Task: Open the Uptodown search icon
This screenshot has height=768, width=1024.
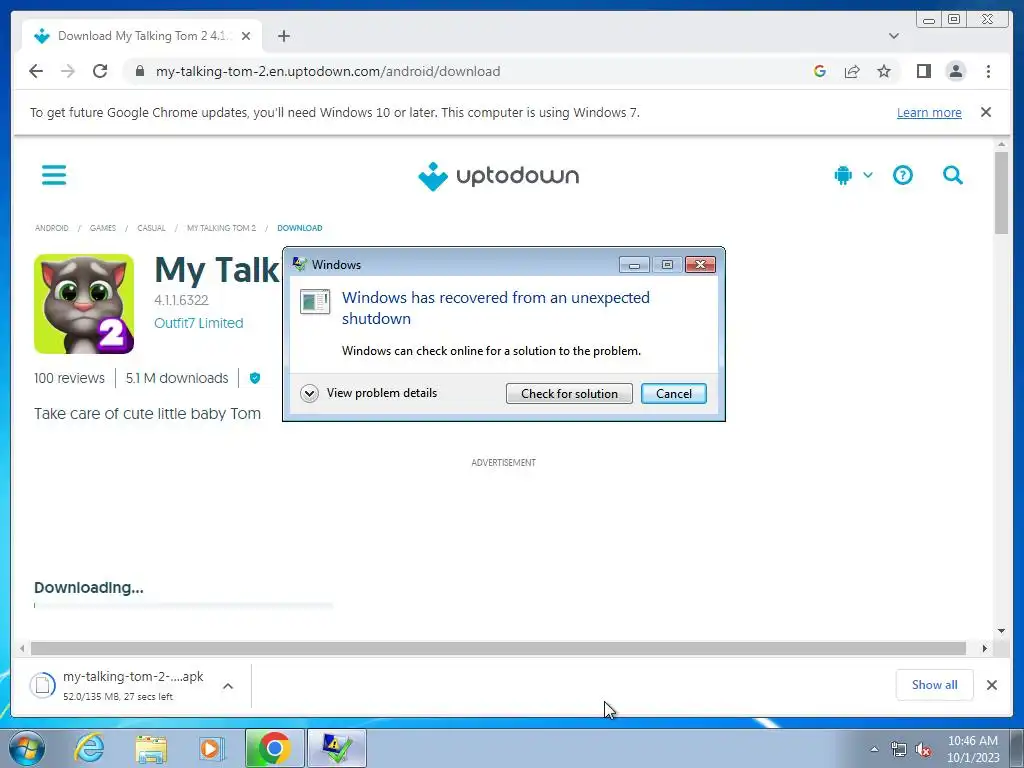Action: 953,175
